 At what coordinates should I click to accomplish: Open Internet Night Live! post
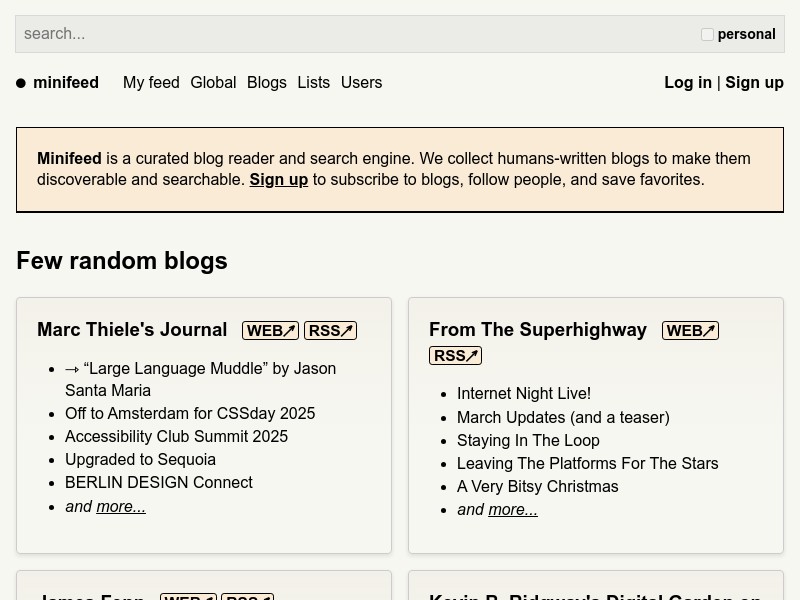pos(524,393)
